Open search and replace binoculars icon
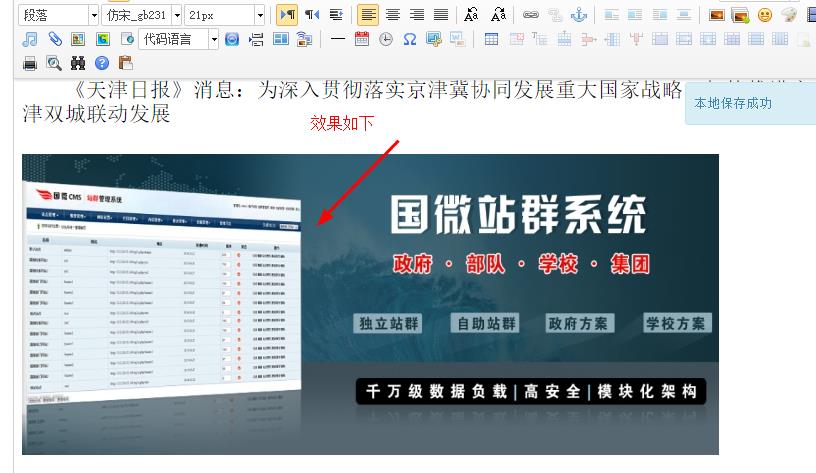816x473 pixels. tap(78, 63)
